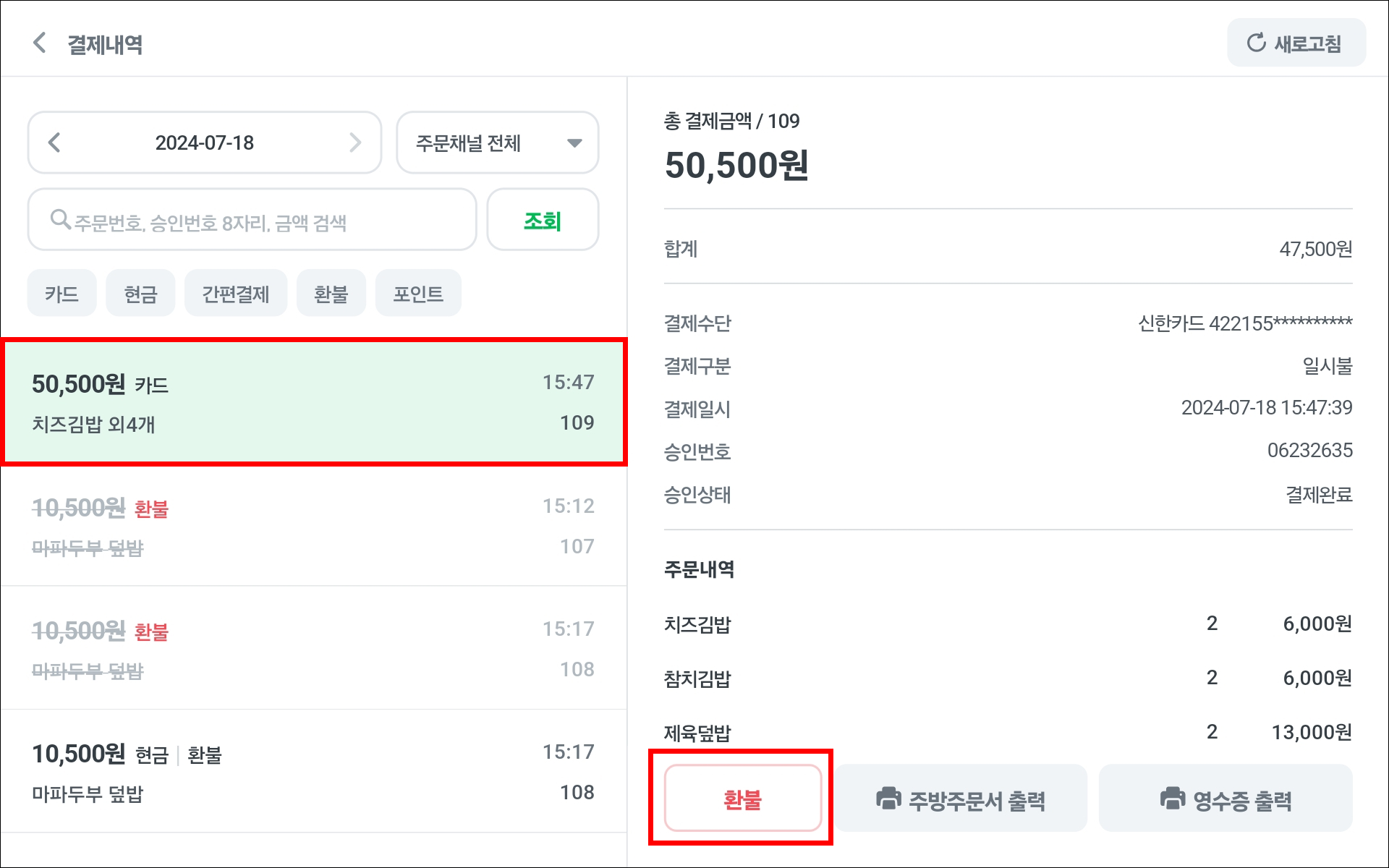Click the magnifier icon in search box
The image size is (1389, 868).
(60, 218)
